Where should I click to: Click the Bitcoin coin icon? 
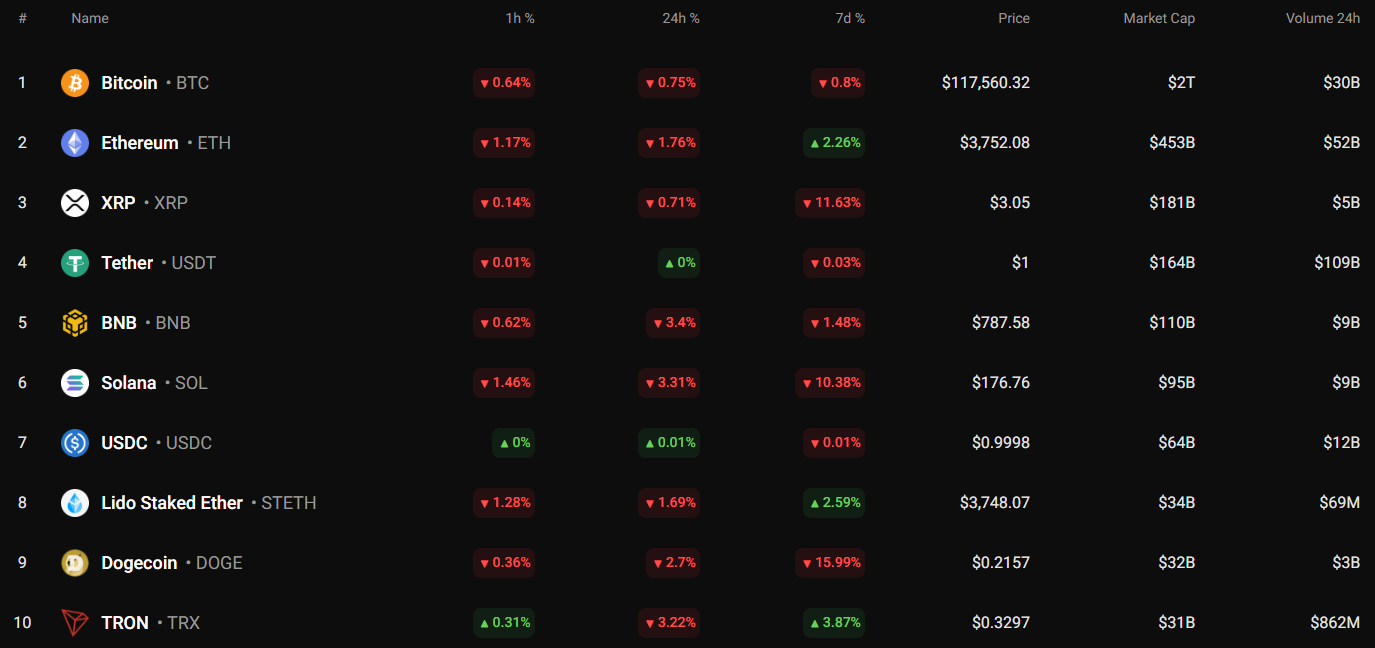pos(75,83)
